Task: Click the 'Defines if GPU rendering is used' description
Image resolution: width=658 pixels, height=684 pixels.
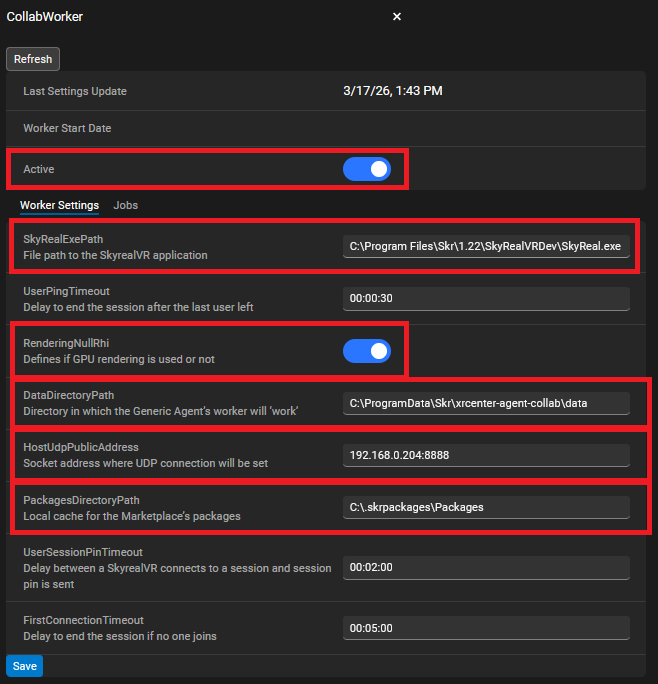Action: coord(119,359)
